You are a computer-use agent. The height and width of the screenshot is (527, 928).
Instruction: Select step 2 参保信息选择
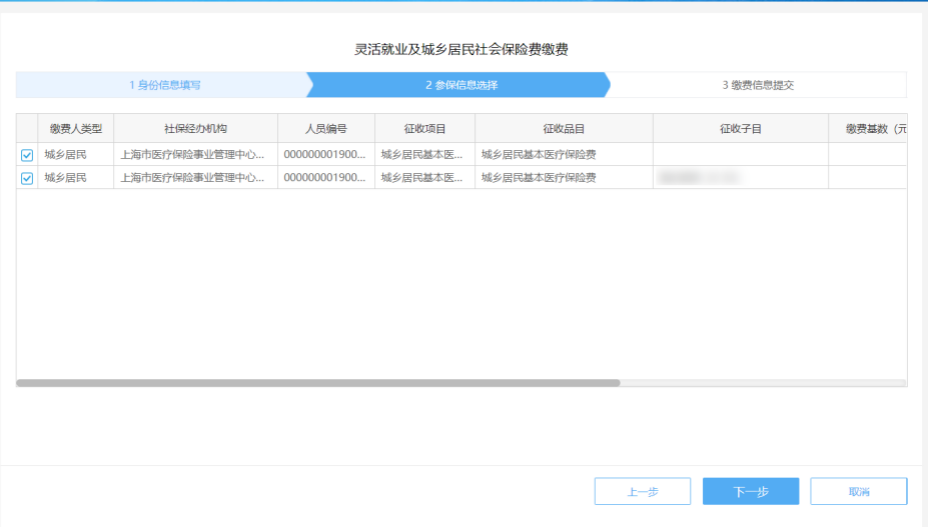pos(461,85)
